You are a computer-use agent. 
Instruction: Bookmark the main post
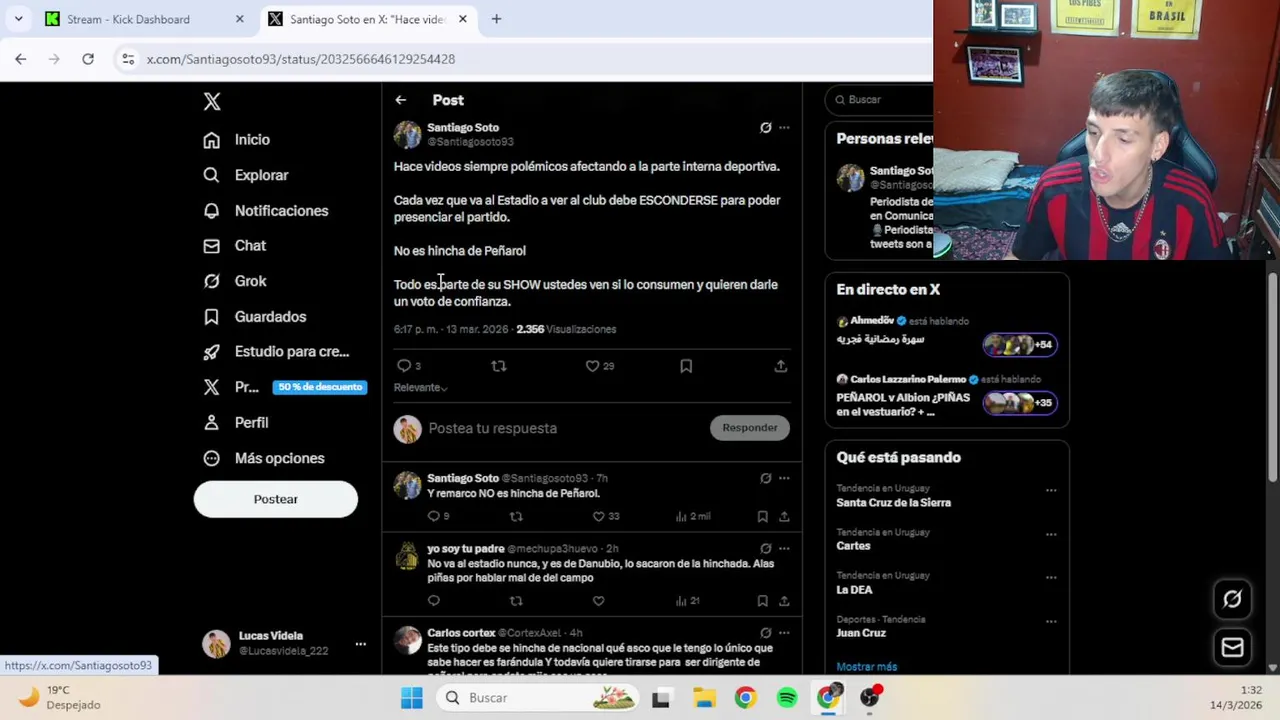click(686, 366)
